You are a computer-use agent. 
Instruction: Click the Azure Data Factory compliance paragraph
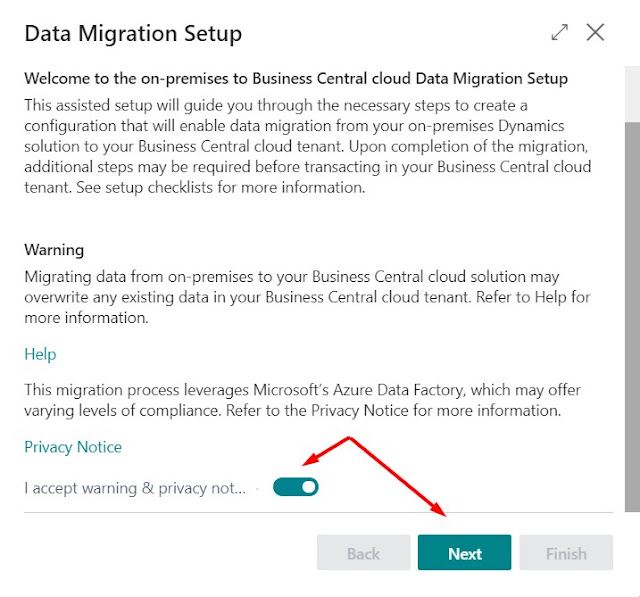302,400
